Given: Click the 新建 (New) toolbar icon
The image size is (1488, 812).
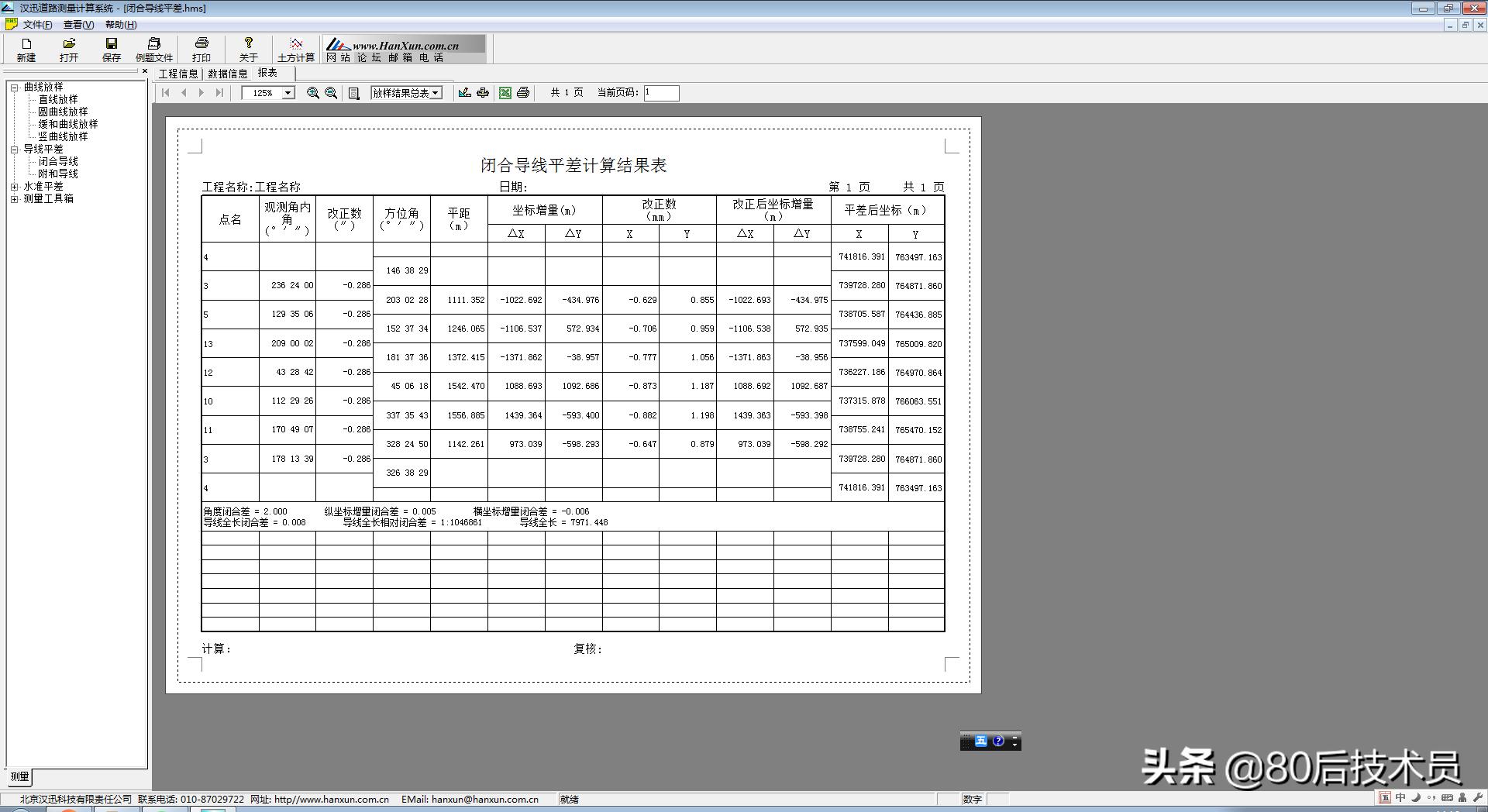Looking at the screenshot, I should (x=26, y=50).
